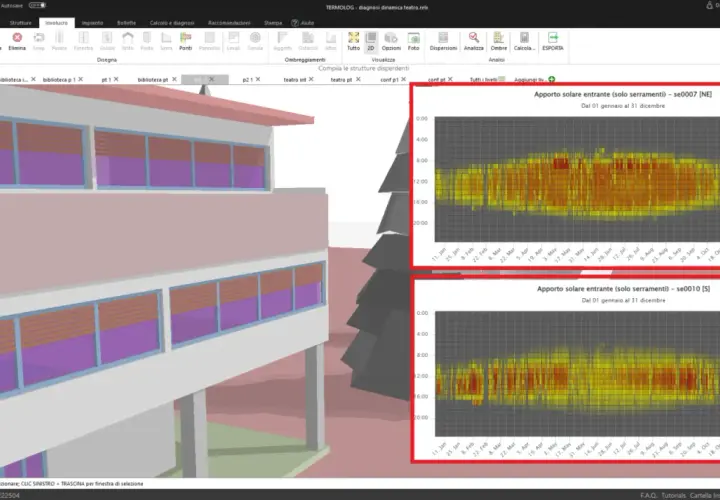Open the Ponti thermal bridges tool
Screen dimensions: 720x500
click(186, 41)
